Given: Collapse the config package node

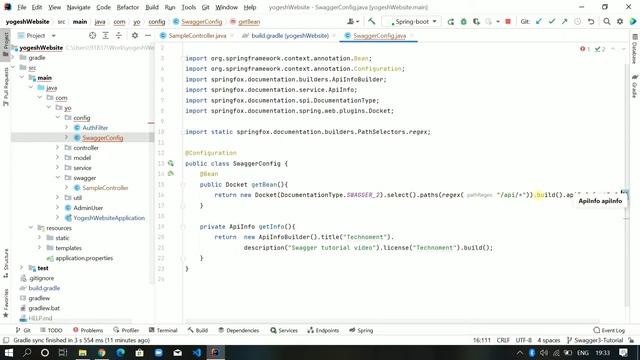Looking at the screenshot, I should click(58, 117).
